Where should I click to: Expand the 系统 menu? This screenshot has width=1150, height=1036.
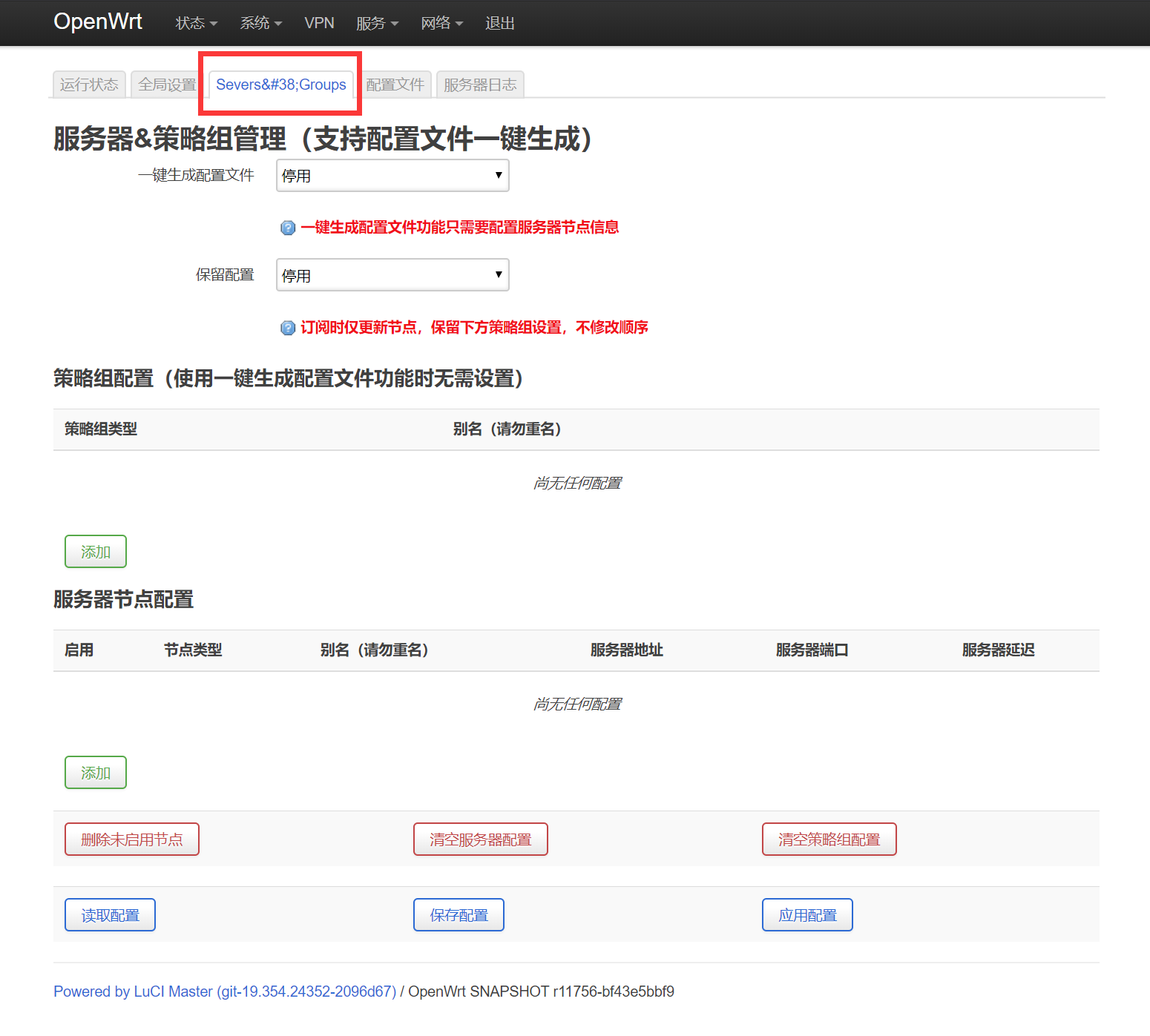click(x=261, y=23)
